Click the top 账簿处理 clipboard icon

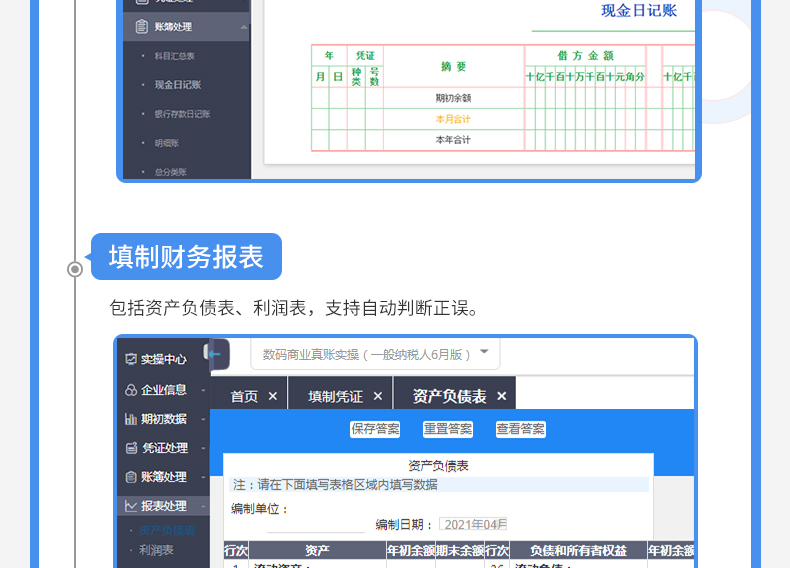[141, 27]
